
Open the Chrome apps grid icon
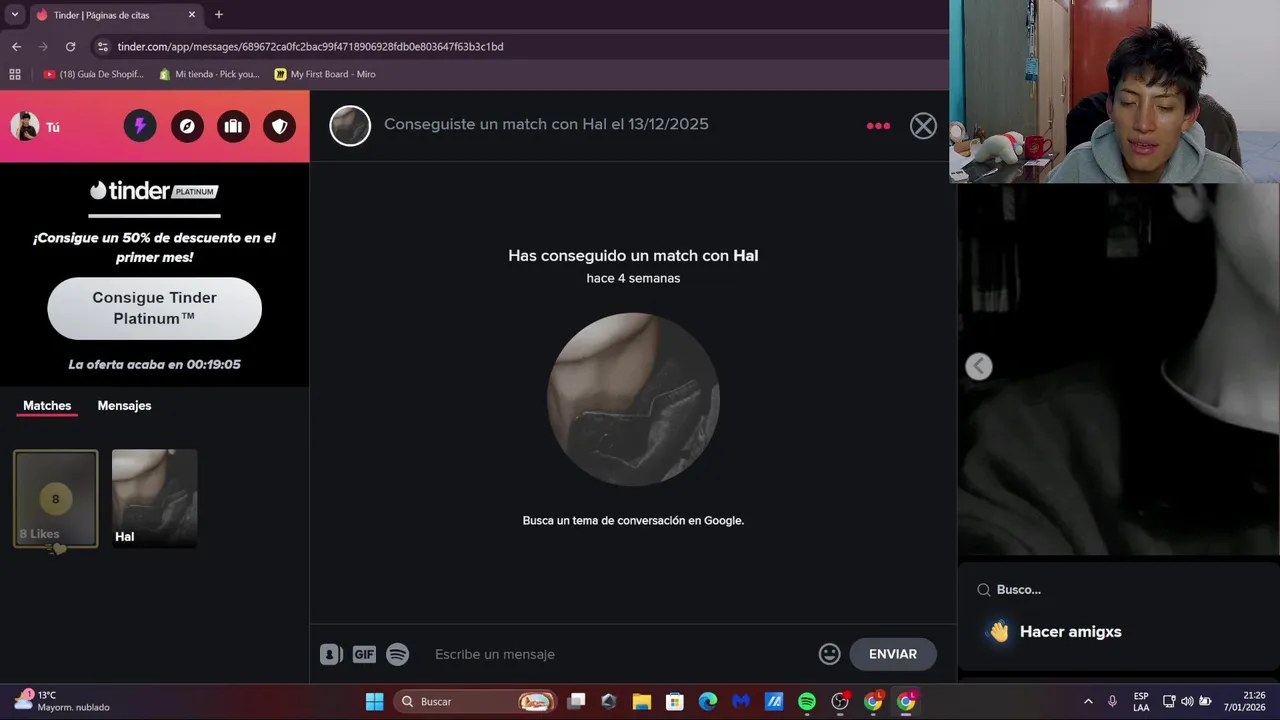(x=15, y=74)
